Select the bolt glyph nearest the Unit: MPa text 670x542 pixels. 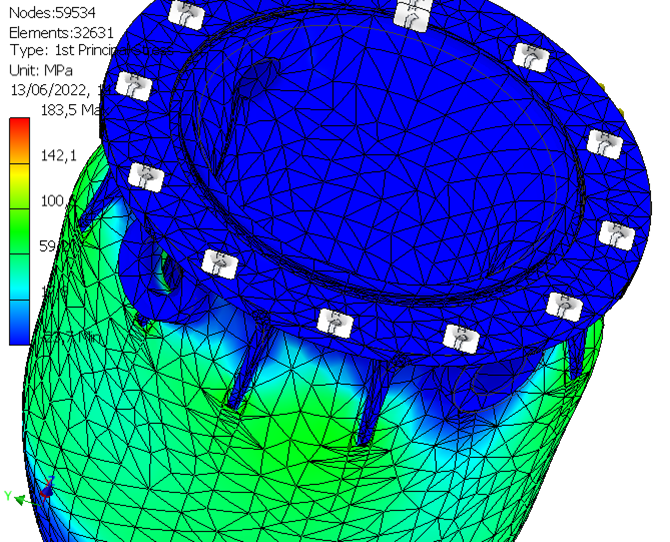130,84
